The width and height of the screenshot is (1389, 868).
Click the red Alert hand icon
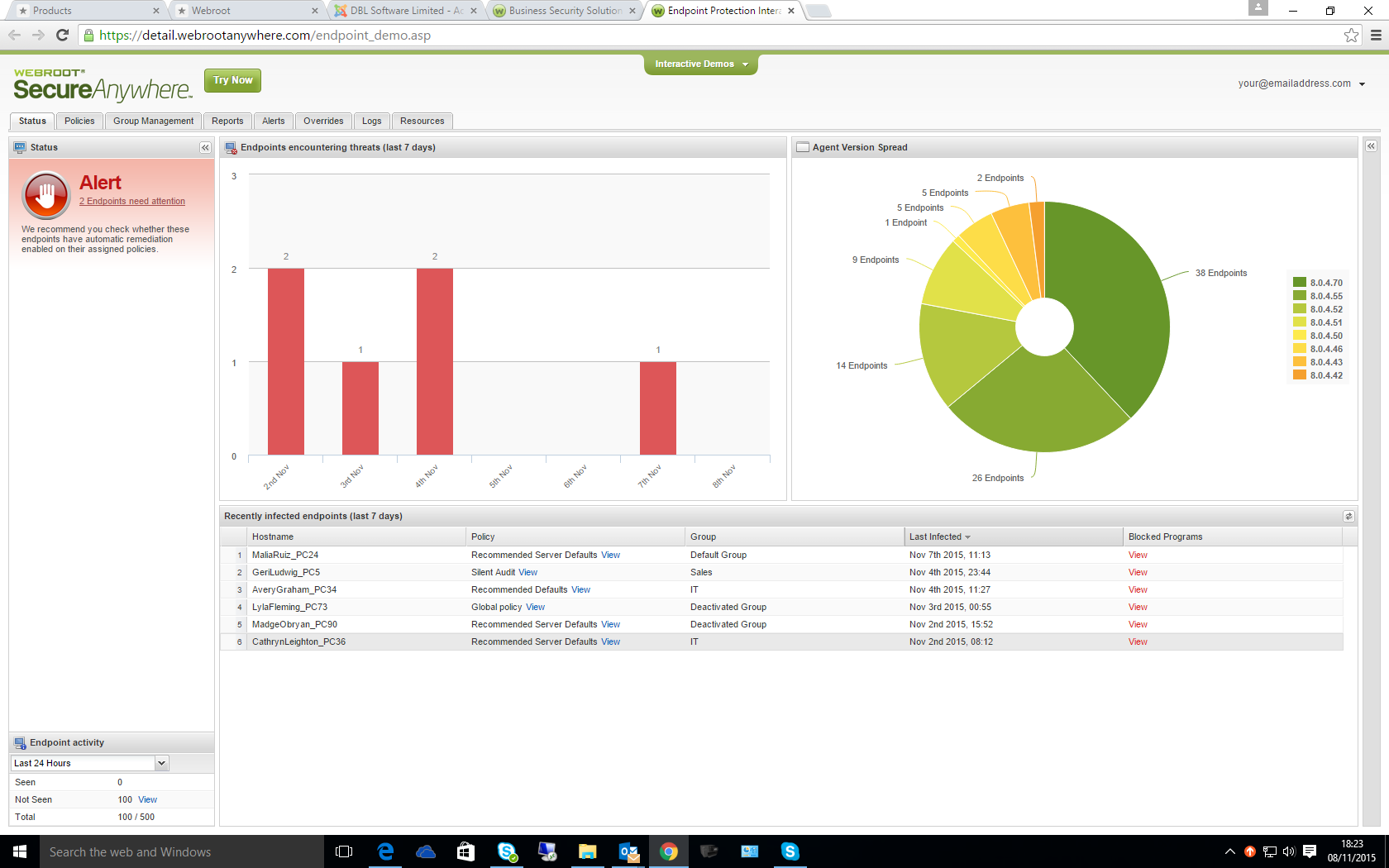[46, 194]
